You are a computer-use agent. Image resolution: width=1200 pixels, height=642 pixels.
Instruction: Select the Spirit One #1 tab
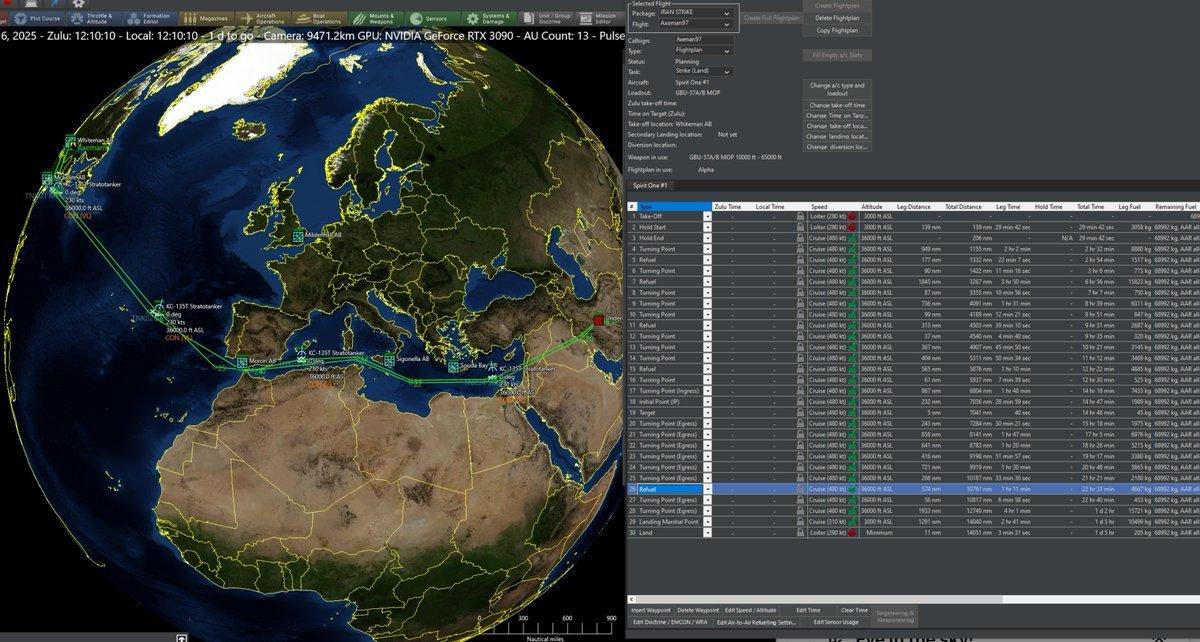[x=650, y=186]
